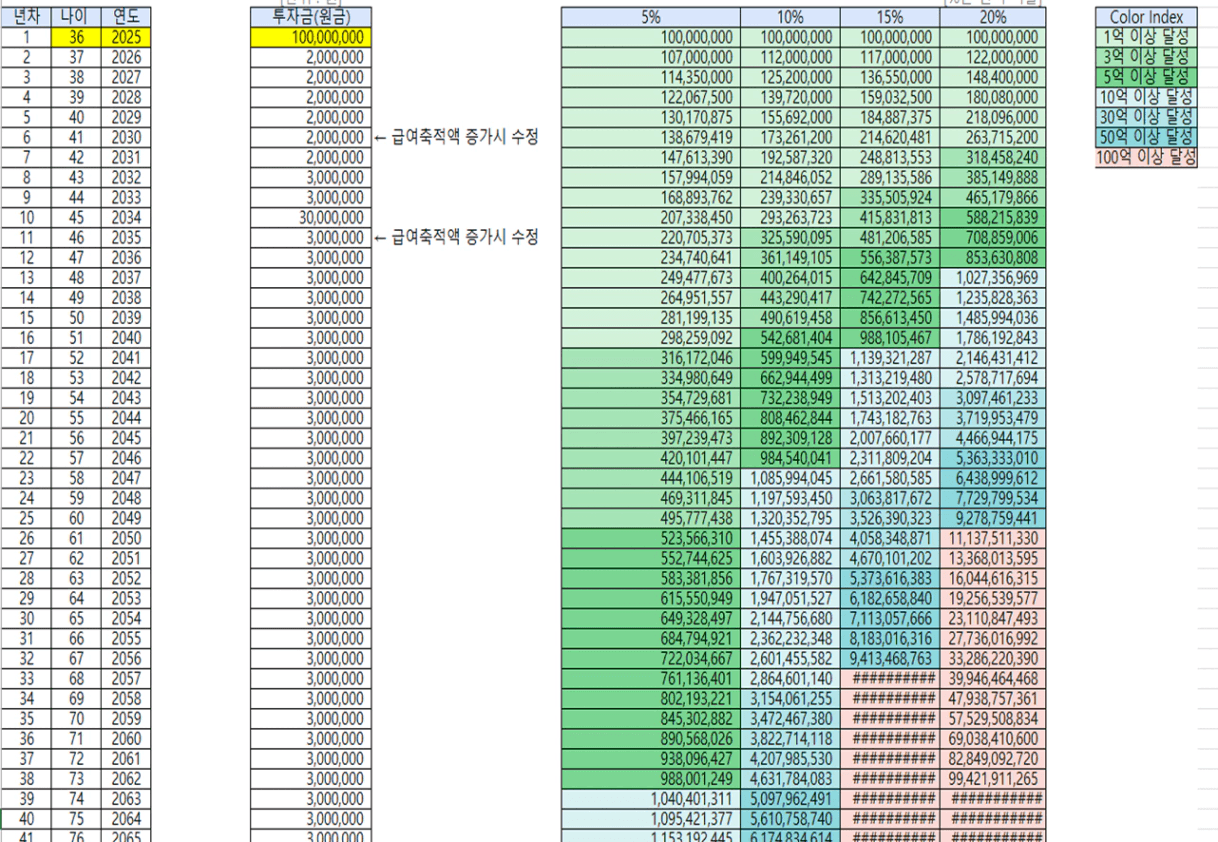1218x842 pixels.
Task: Click the note text beside year 2030
Action: [x=456, y=137]
